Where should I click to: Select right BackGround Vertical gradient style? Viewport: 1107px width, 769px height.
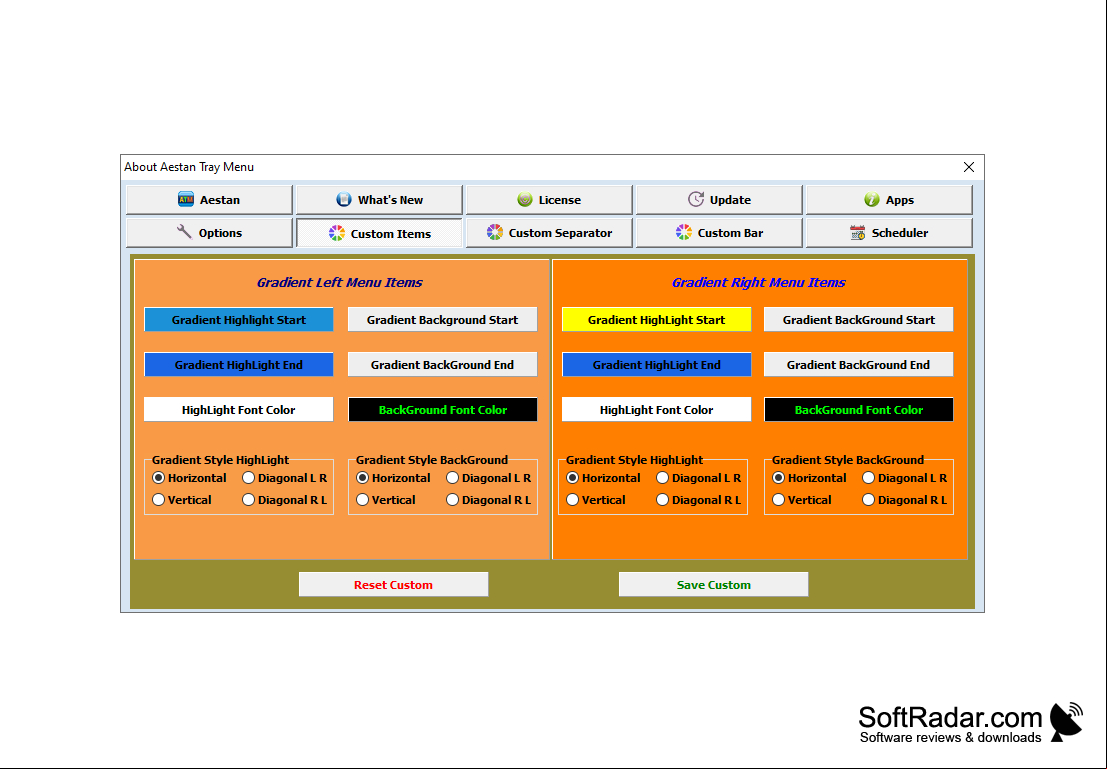click(801, 500)
